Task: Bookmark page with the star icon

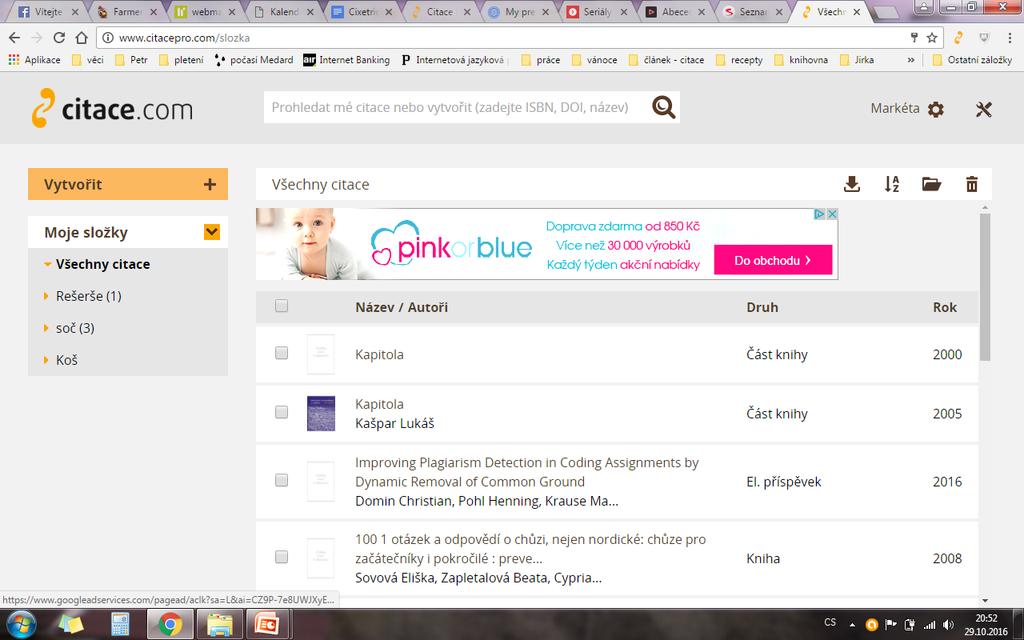Action: (932, 38)
